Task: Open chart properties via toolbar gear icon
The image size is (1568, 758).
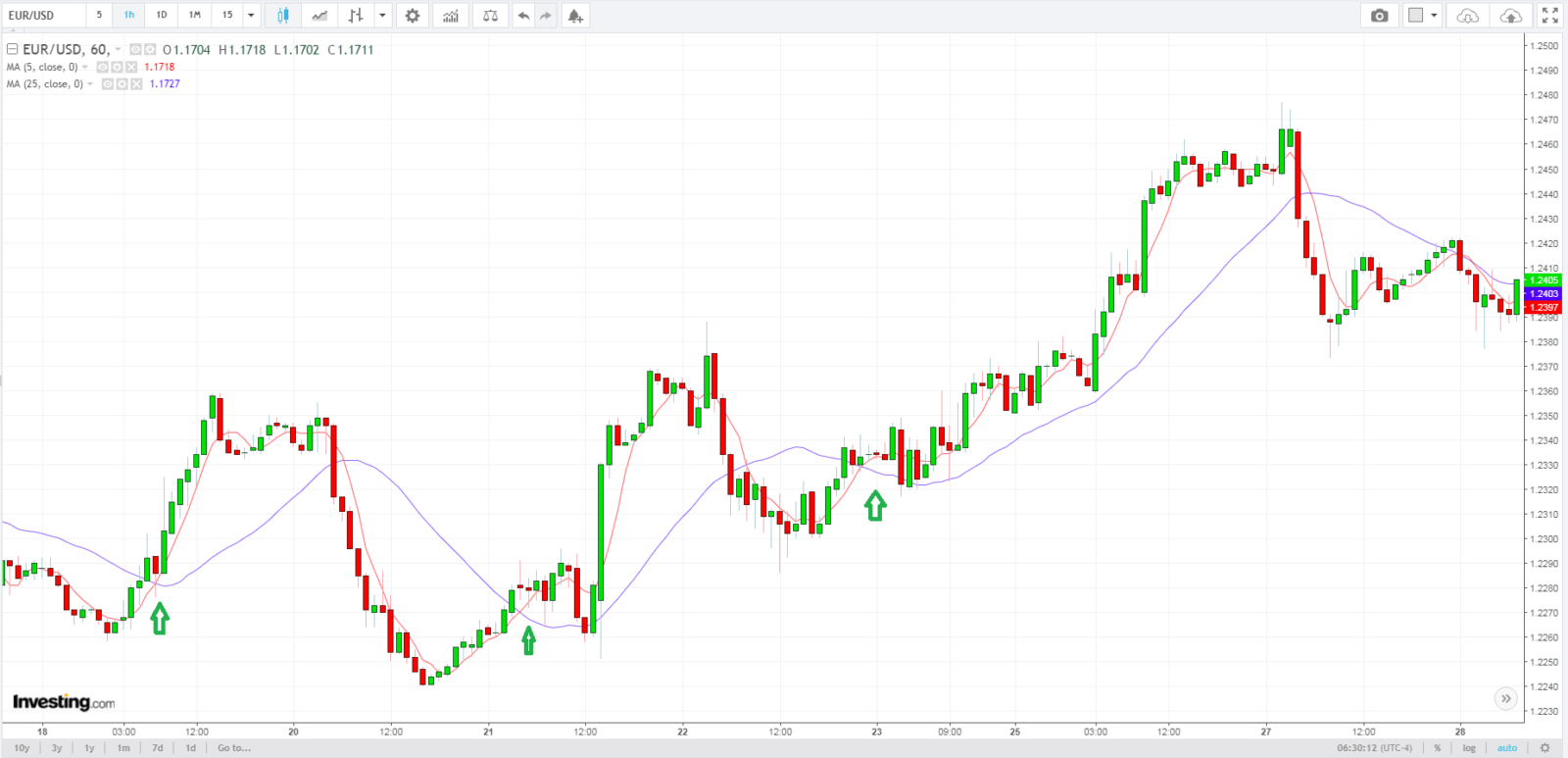Action: coord(413,16)
